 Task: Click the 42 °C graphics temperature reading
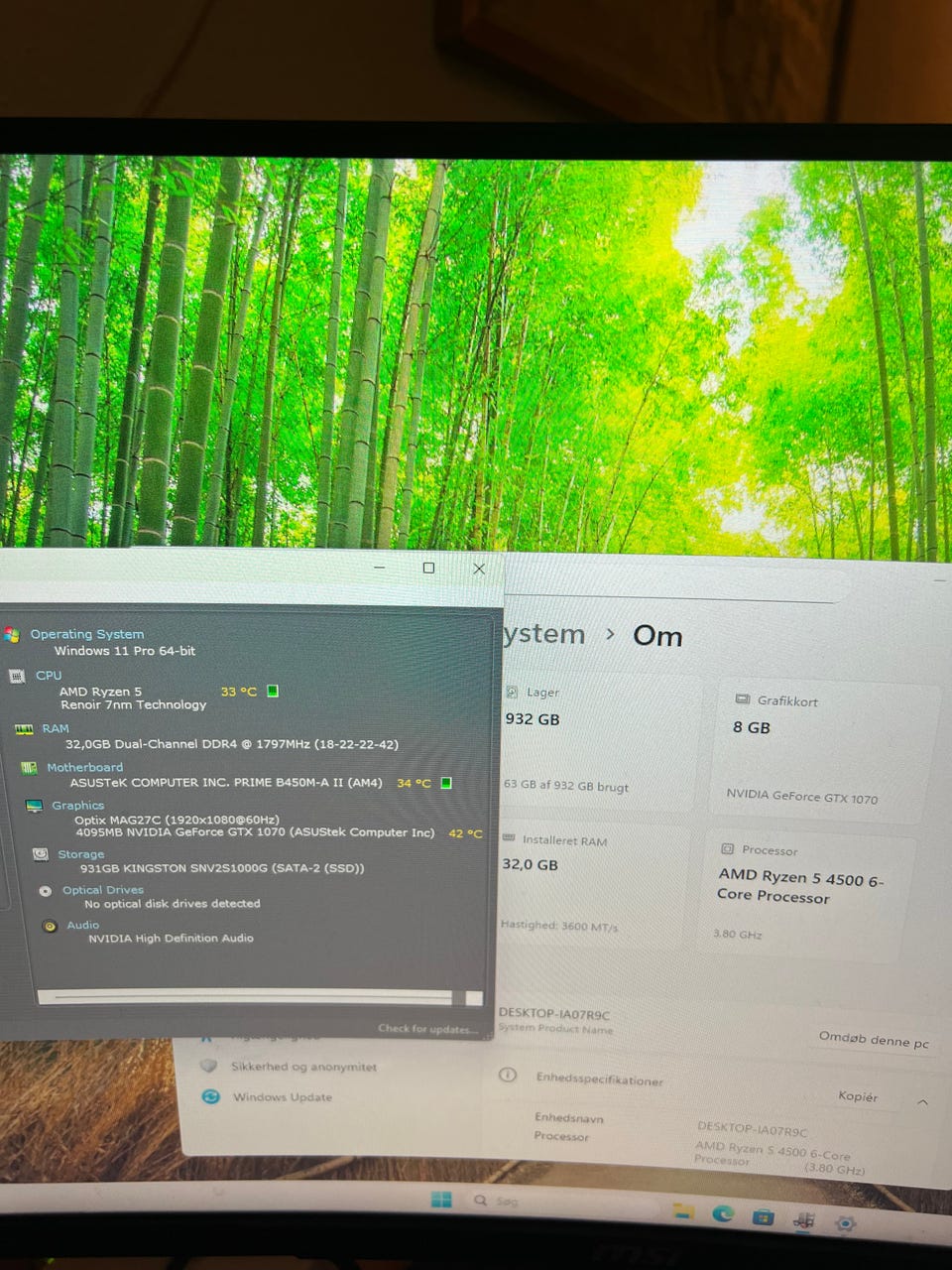pos(465,833)
